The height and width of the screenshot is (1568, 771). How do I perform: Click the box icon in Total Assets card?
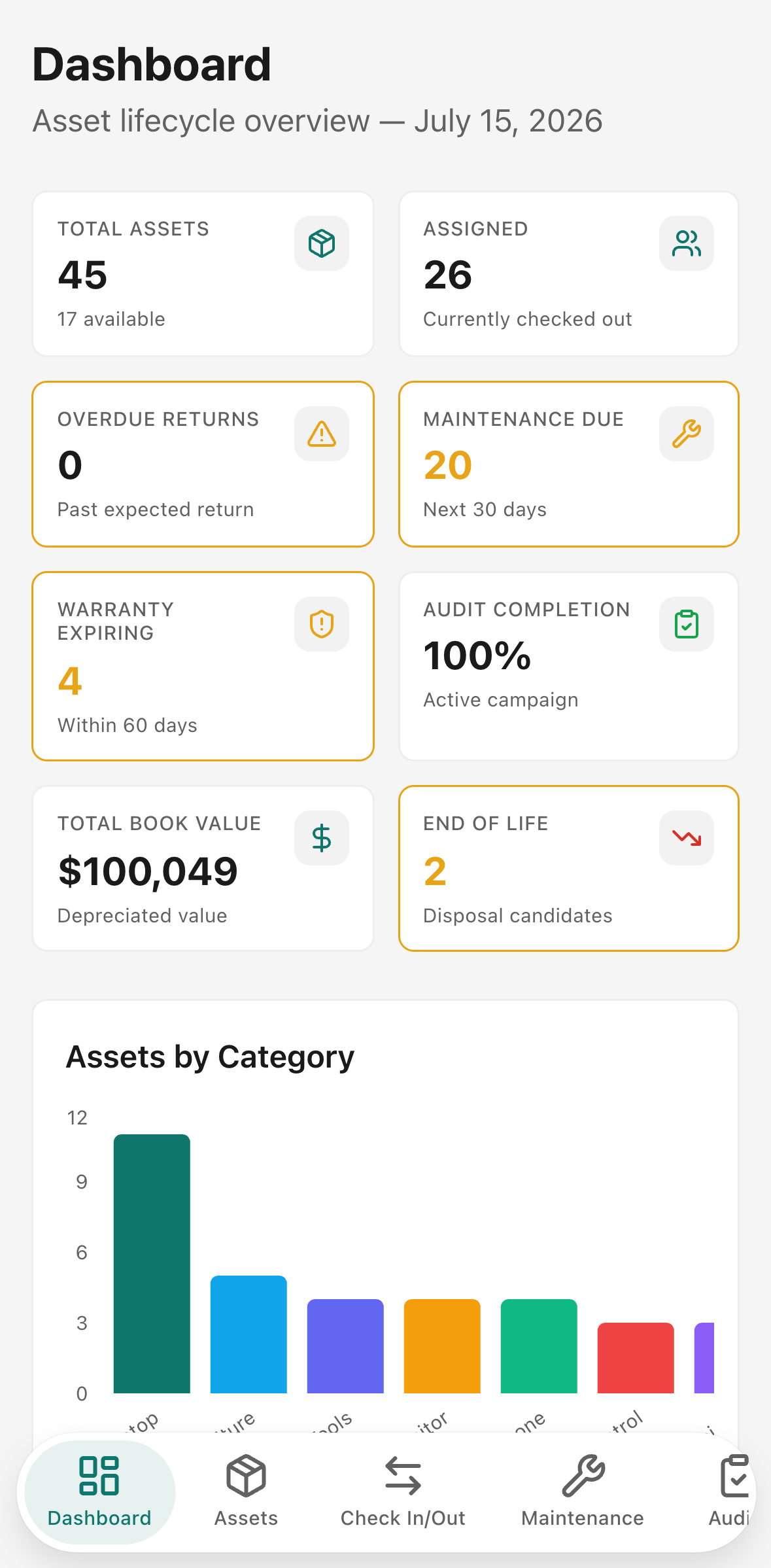point(322,243)
